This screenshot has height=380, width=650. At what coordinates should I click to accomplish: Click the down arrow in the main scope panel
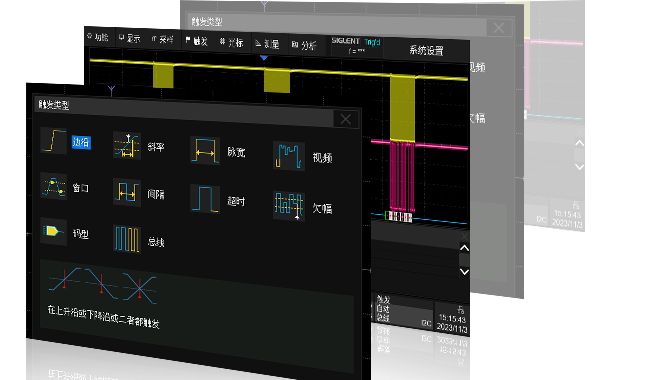[x=464, y=272]
